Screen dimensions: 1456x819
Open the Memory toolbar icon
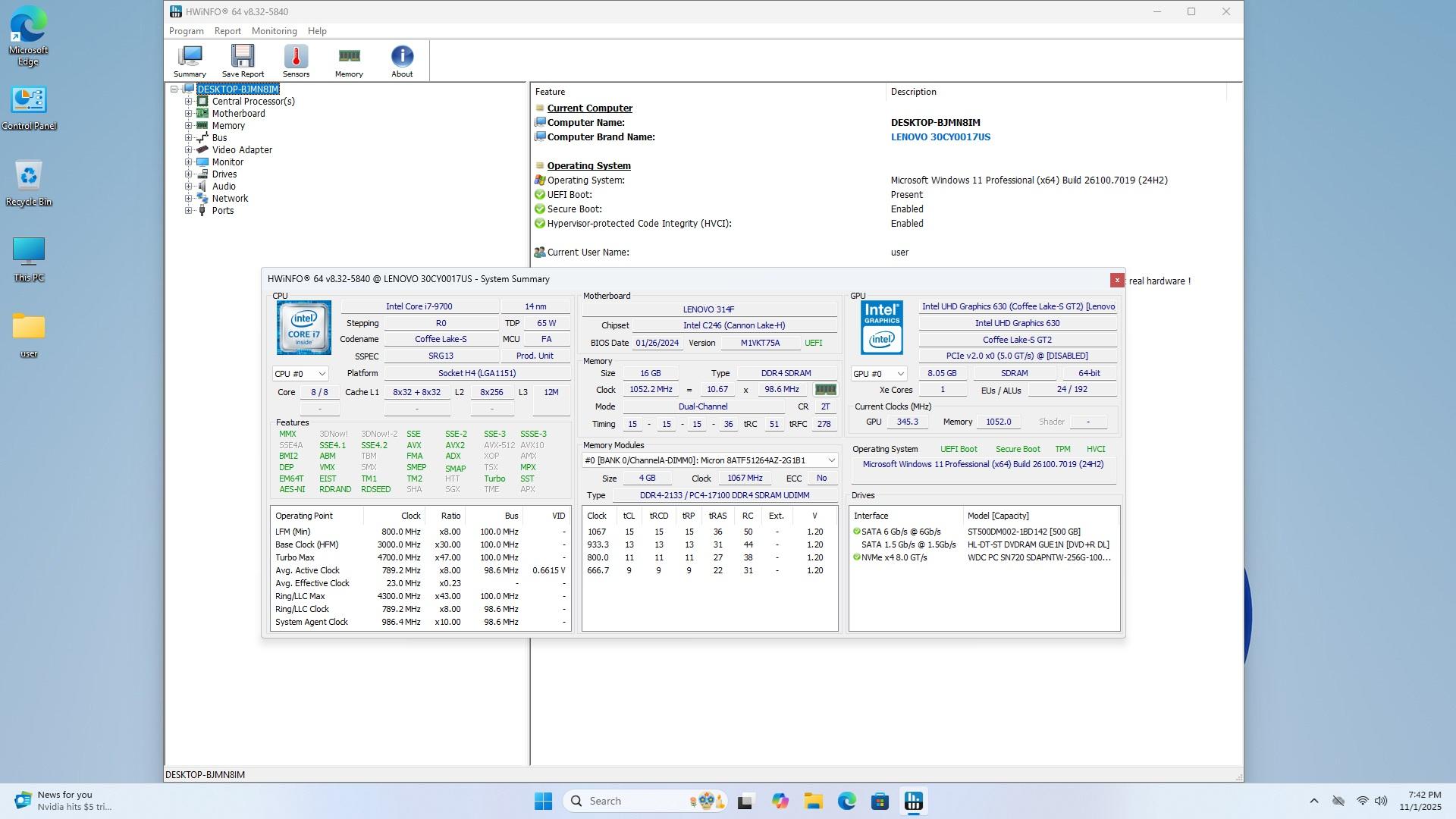tap(349, 61)
